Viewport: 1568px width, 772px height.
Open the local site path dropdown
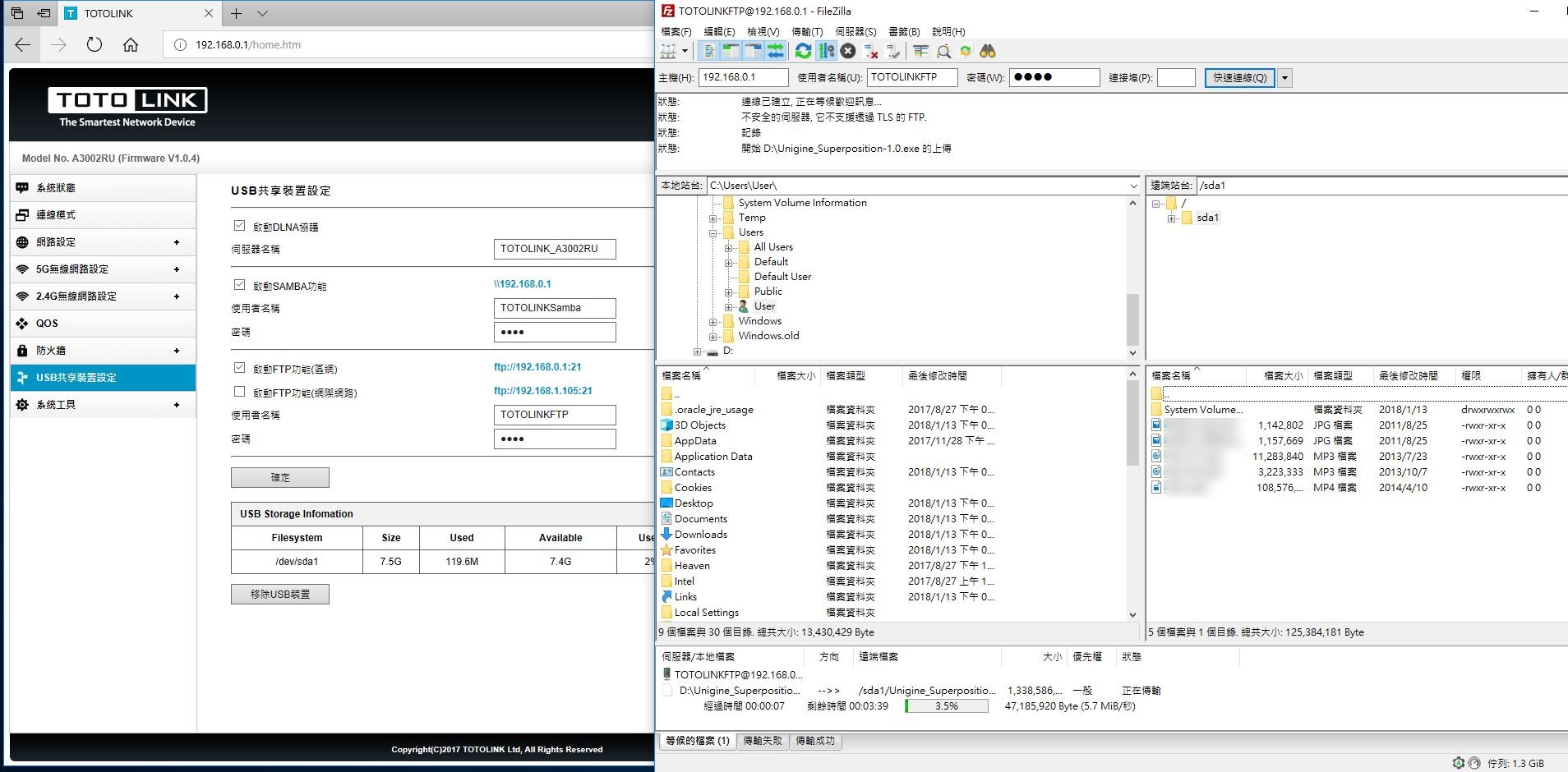[1133, 186]
